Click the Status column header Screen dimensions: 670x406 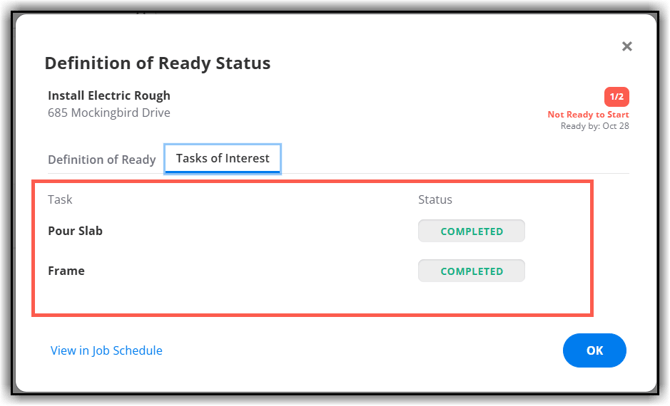click(435, 200)
